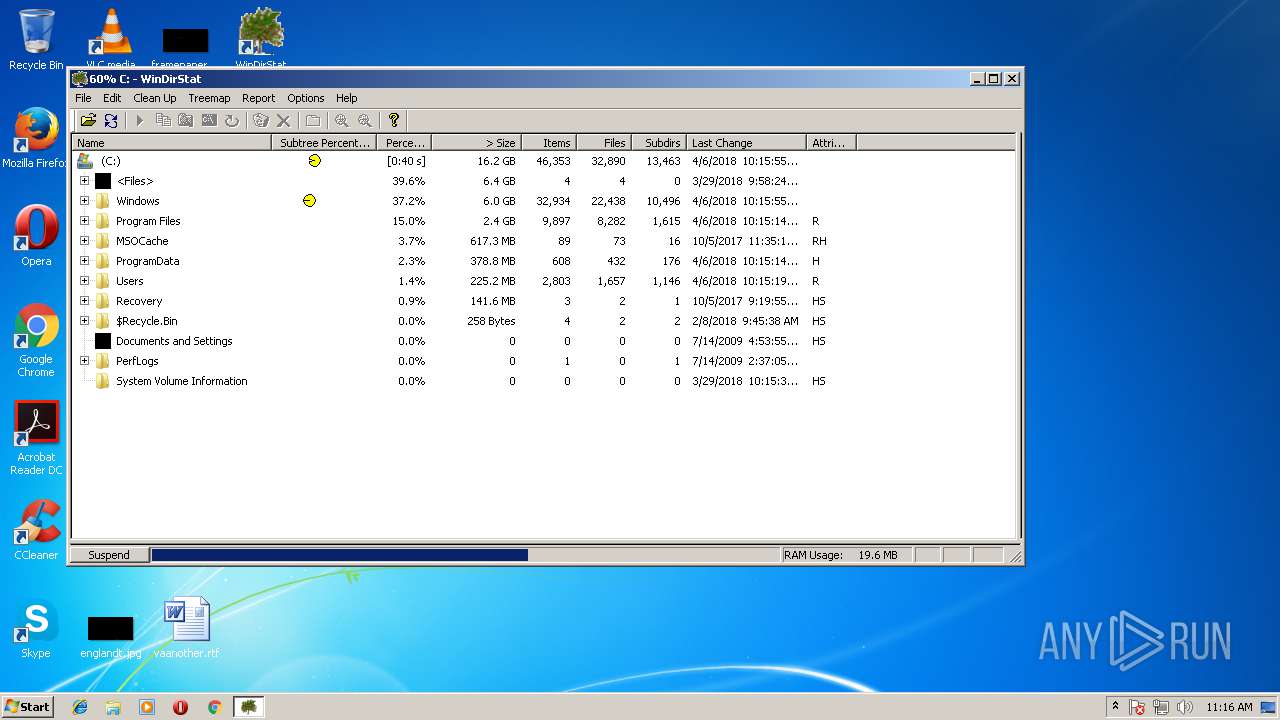Click the Command Prompt Here toolbar icon
1280x720 pixels.
[209, 120]
